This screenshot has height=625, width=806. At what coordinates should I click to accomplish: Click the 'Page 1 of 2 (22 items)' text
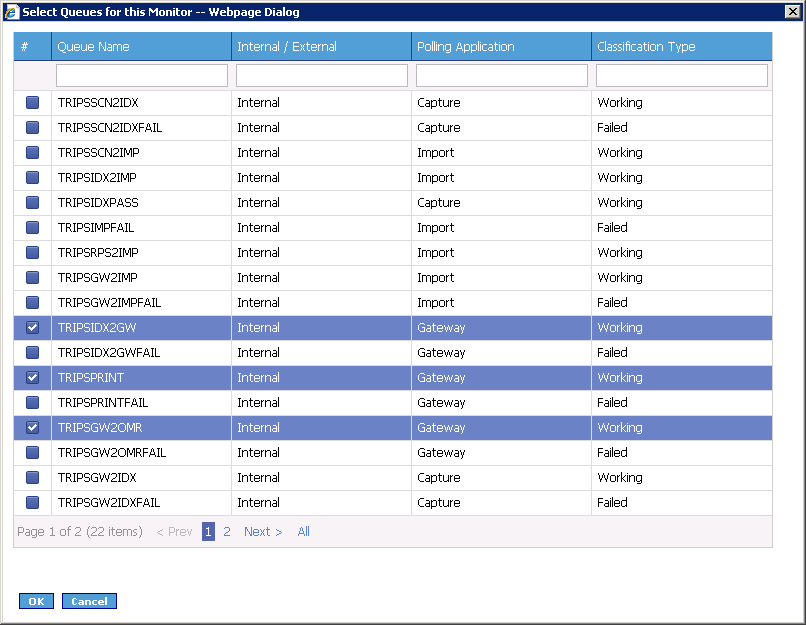coord(80,532)
